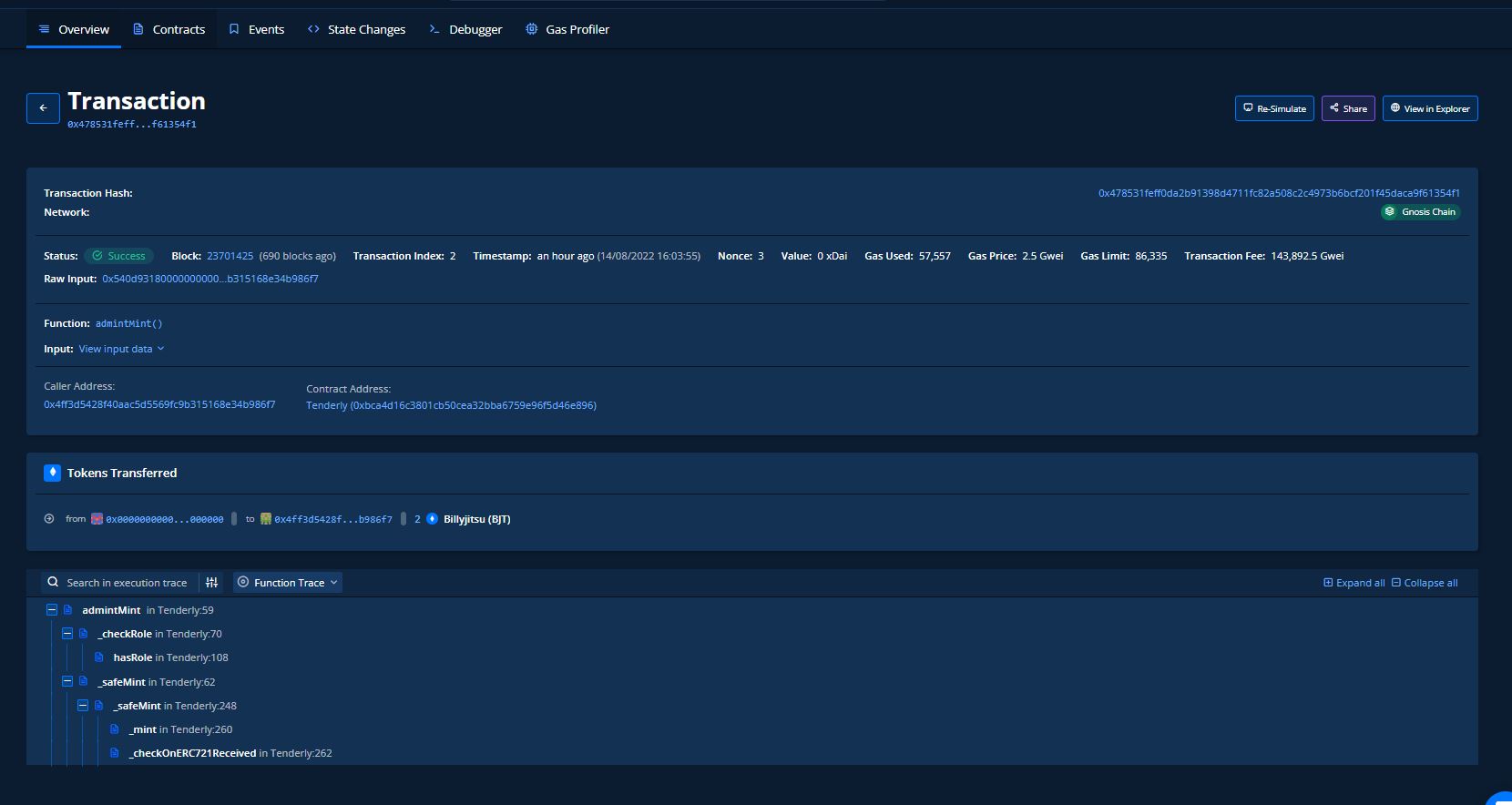1512x805 pixels.
Task: Click the token transfer arrow icon
Action: coord(49,519)
